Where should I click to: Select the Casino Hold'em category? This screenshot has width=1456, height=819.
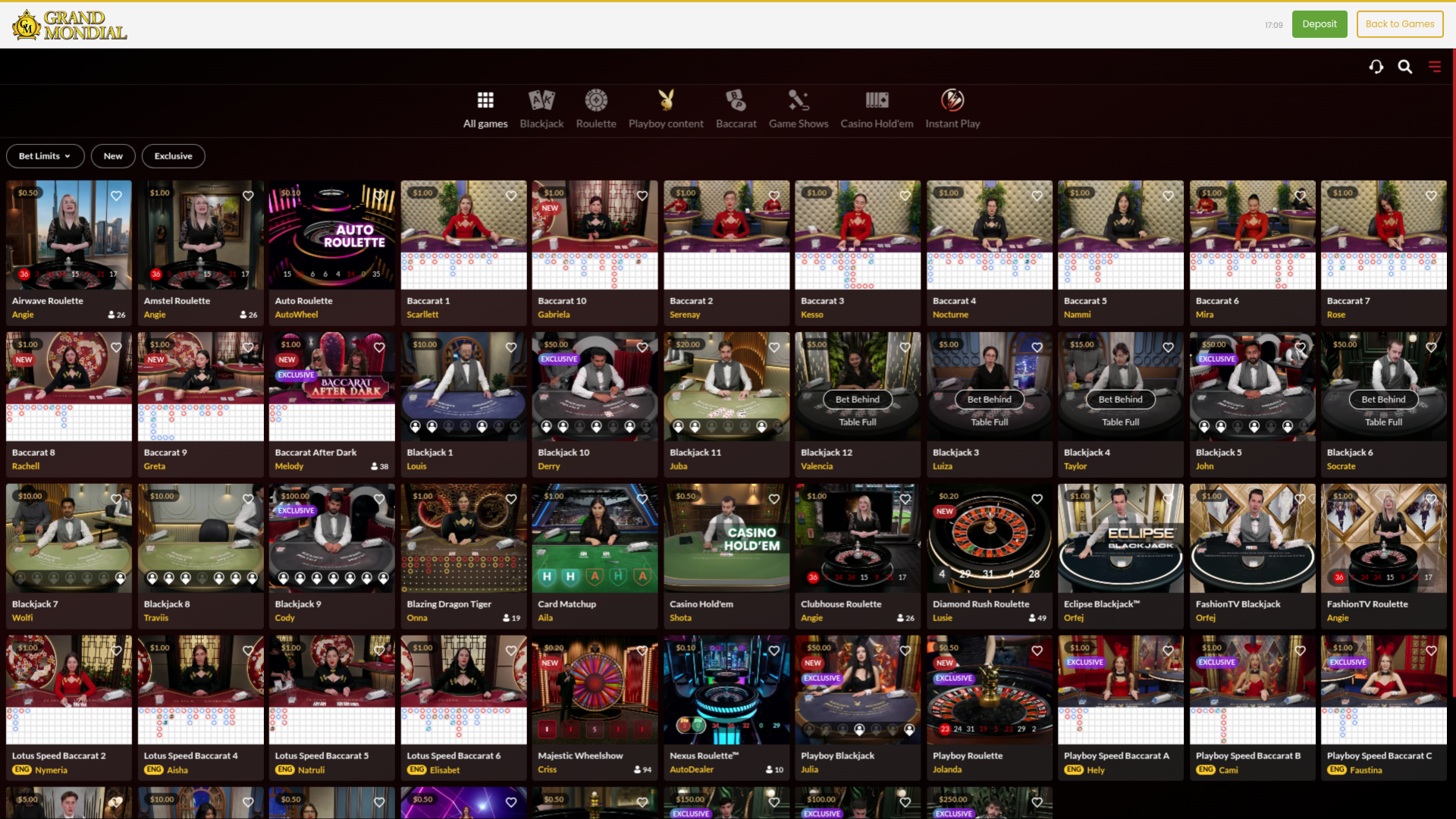(877, 108)
